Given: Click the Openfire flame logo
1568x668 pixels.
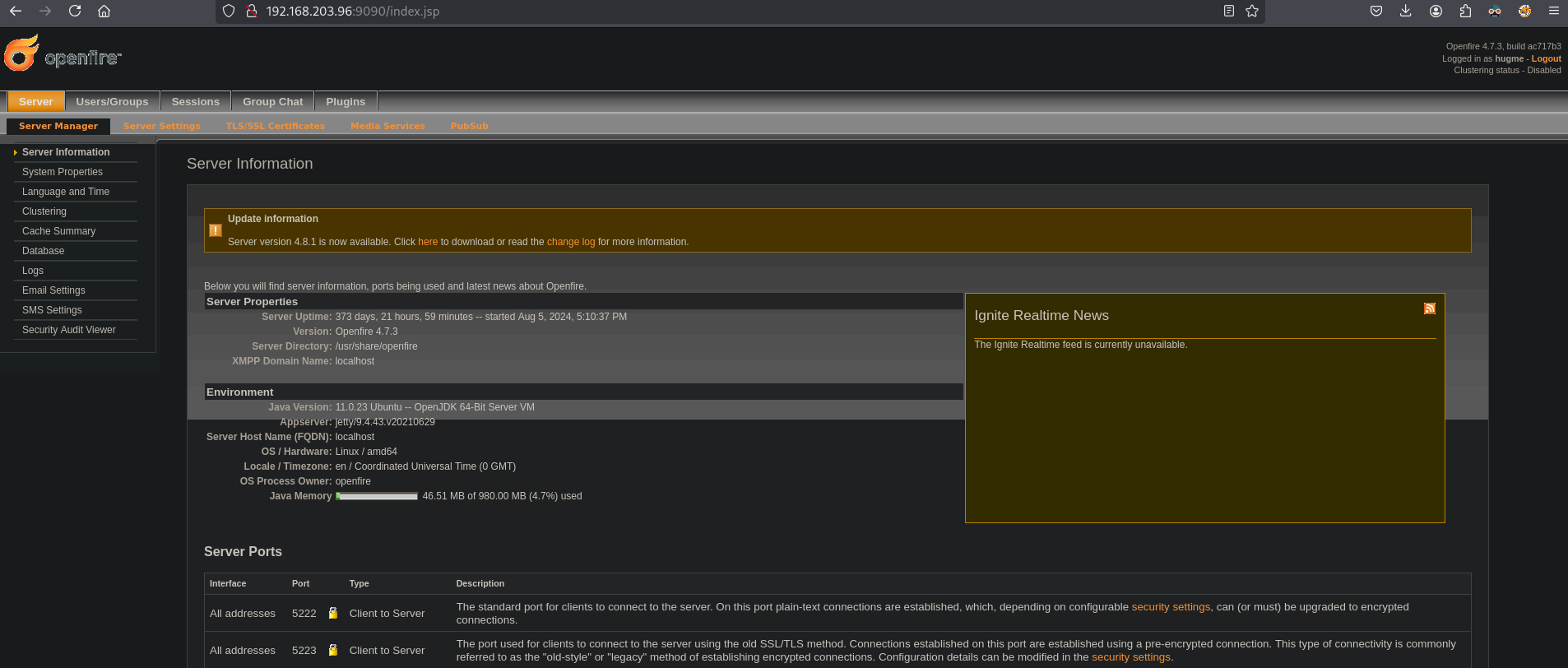Looking at the screenshot, I should 22,53.
